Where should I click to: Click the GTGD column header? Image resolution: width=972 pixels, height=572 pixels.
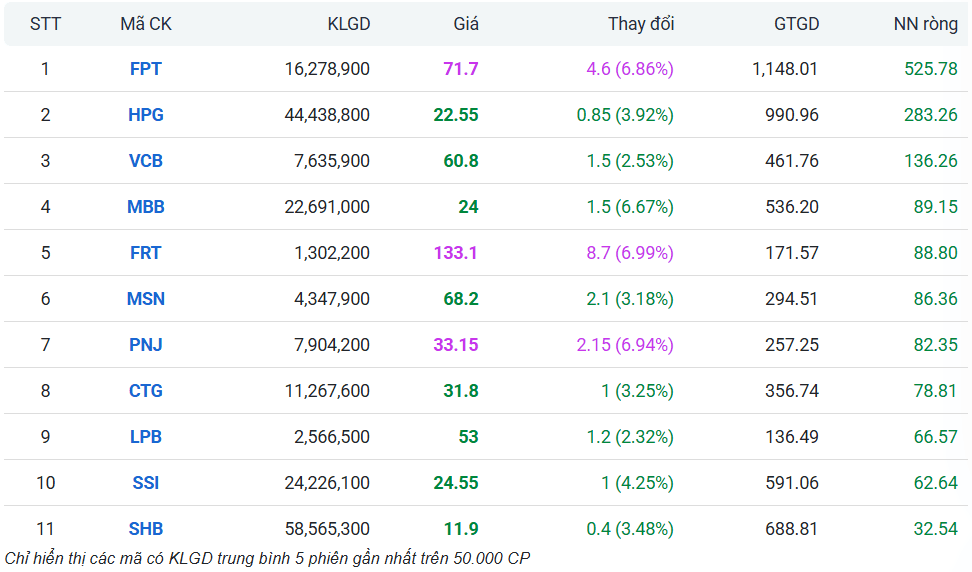pyautogui.click(x=797, y=24)
